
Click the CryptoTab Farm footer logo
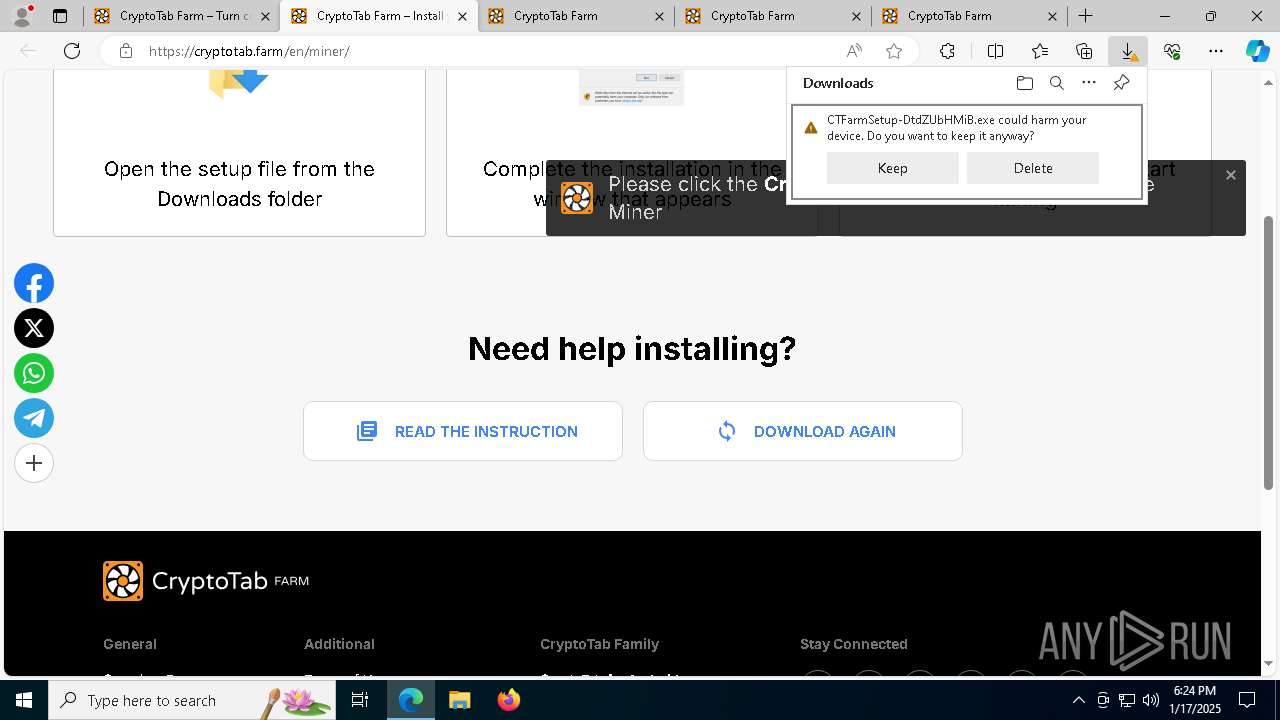(206, 581)
